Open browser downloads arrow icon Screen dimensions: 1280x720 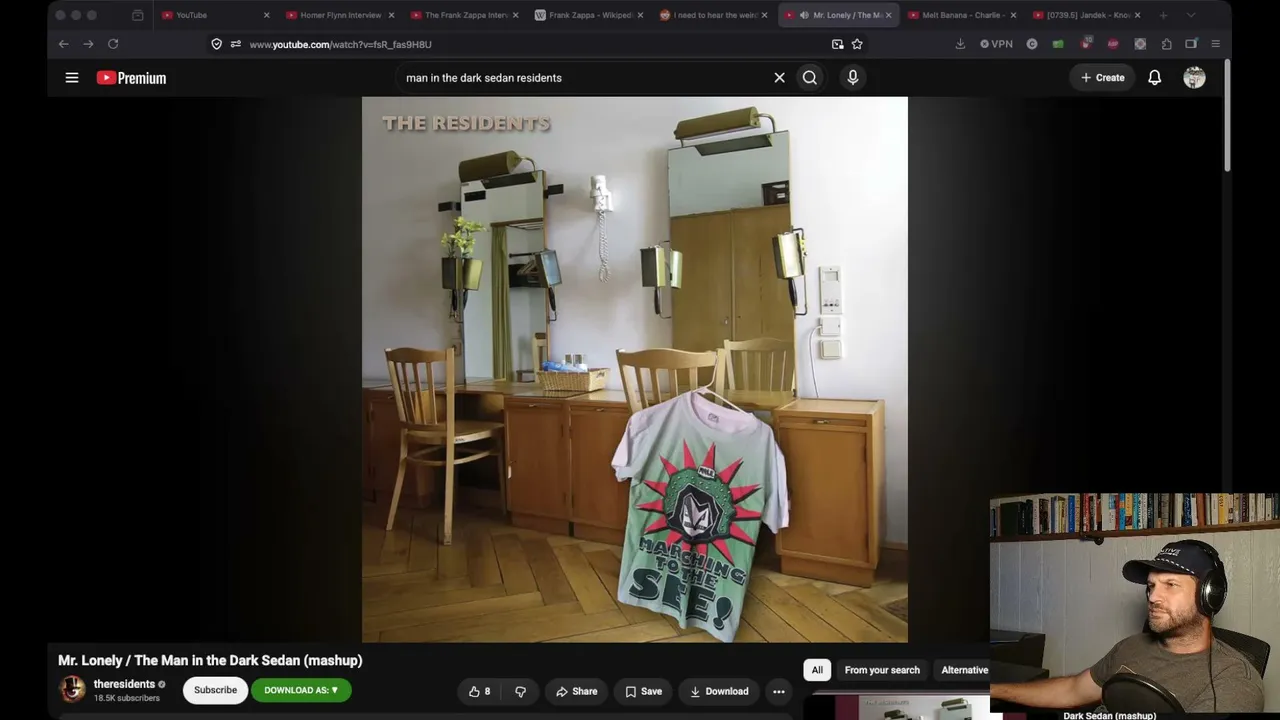click(x=960, y=44)
